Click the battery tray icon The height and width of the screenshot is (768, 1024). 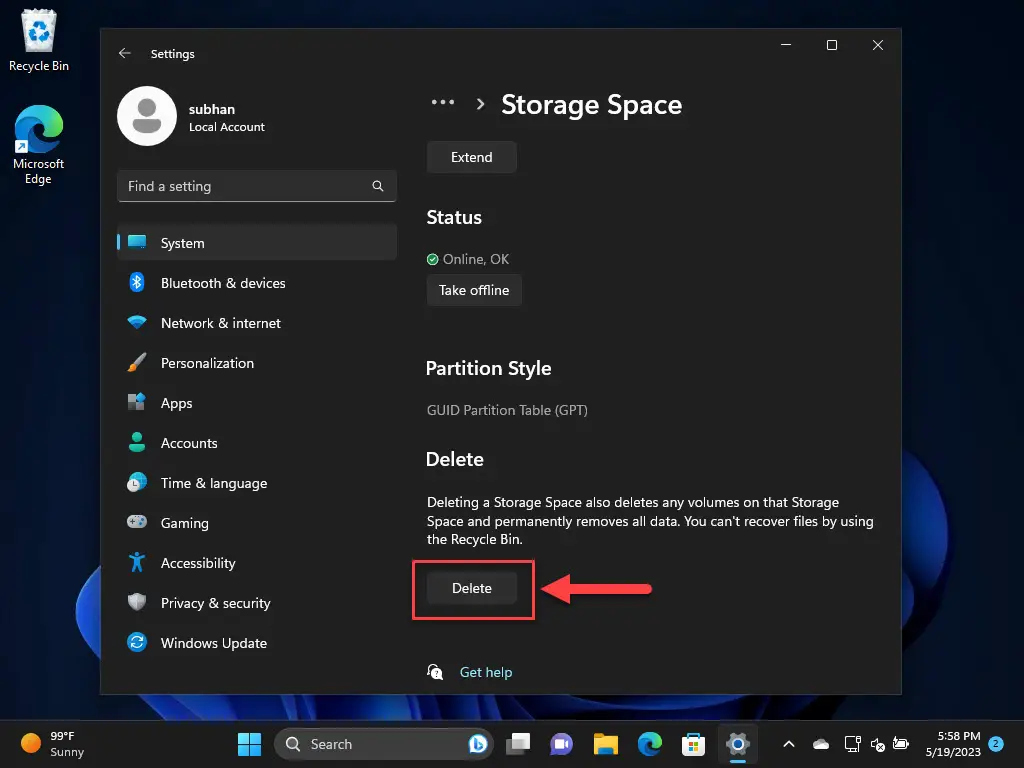(x=901, y=744)
